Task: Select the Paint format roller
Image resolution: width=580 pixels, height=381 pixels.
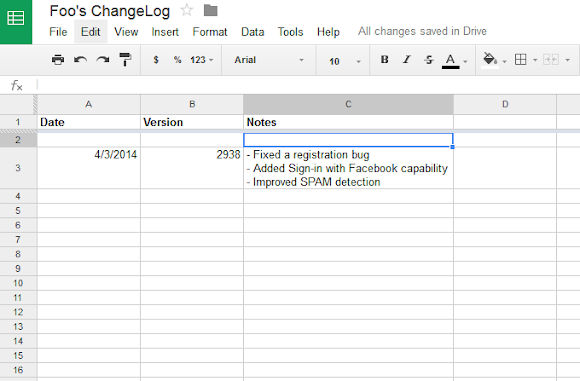Action: (x=125, y=60)
